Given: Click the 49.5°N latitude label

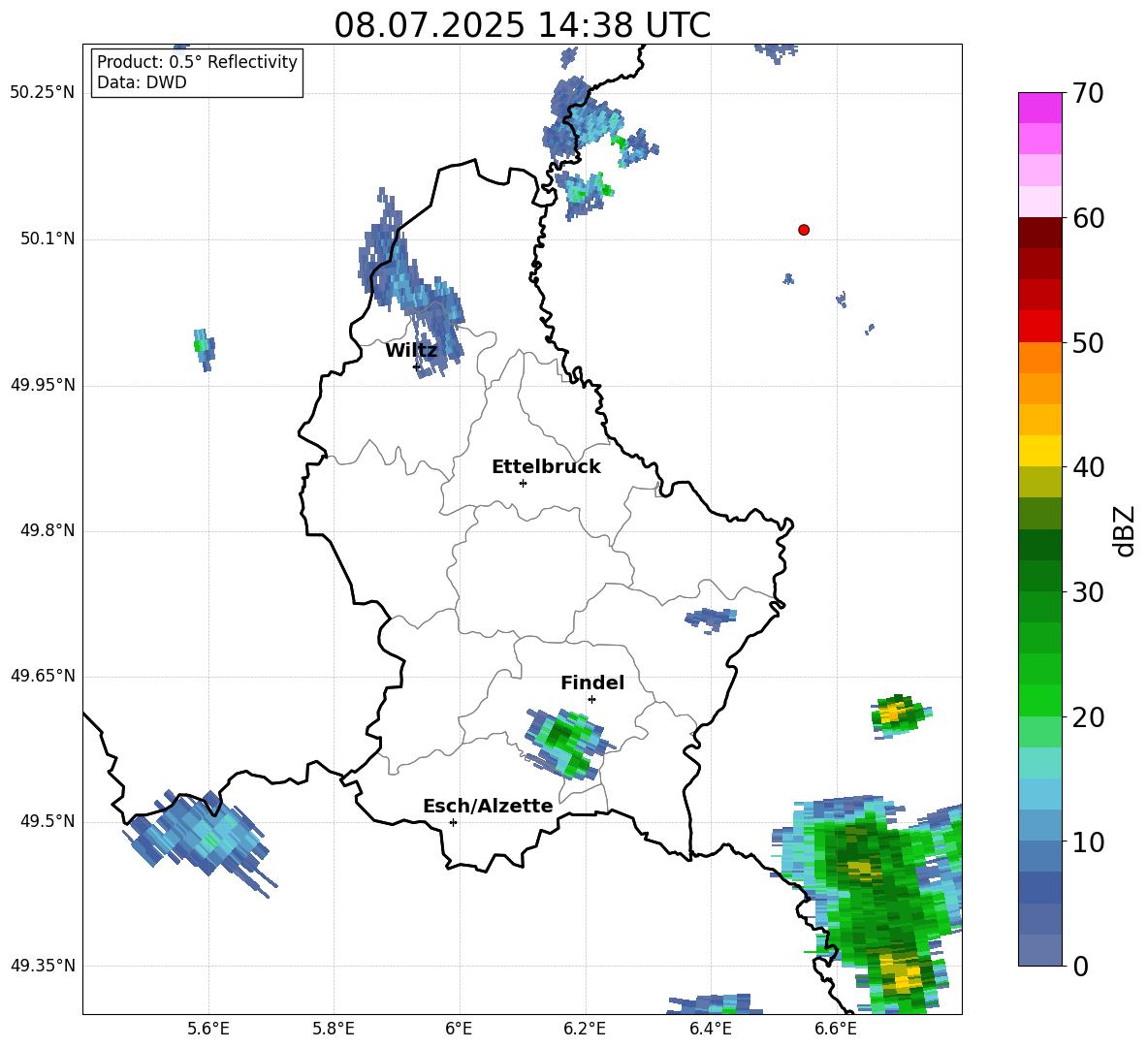Looking at the screenshot, I should pos(48,821).
